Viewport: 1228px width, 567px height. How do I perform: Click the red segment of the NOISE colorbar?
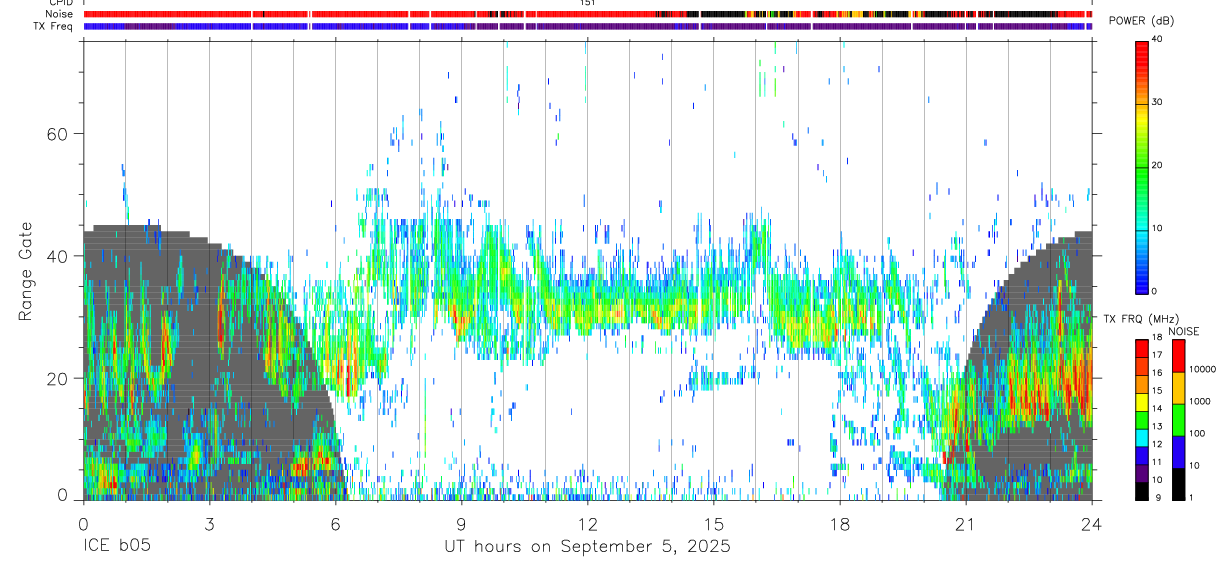click(x=1178, y=356)
